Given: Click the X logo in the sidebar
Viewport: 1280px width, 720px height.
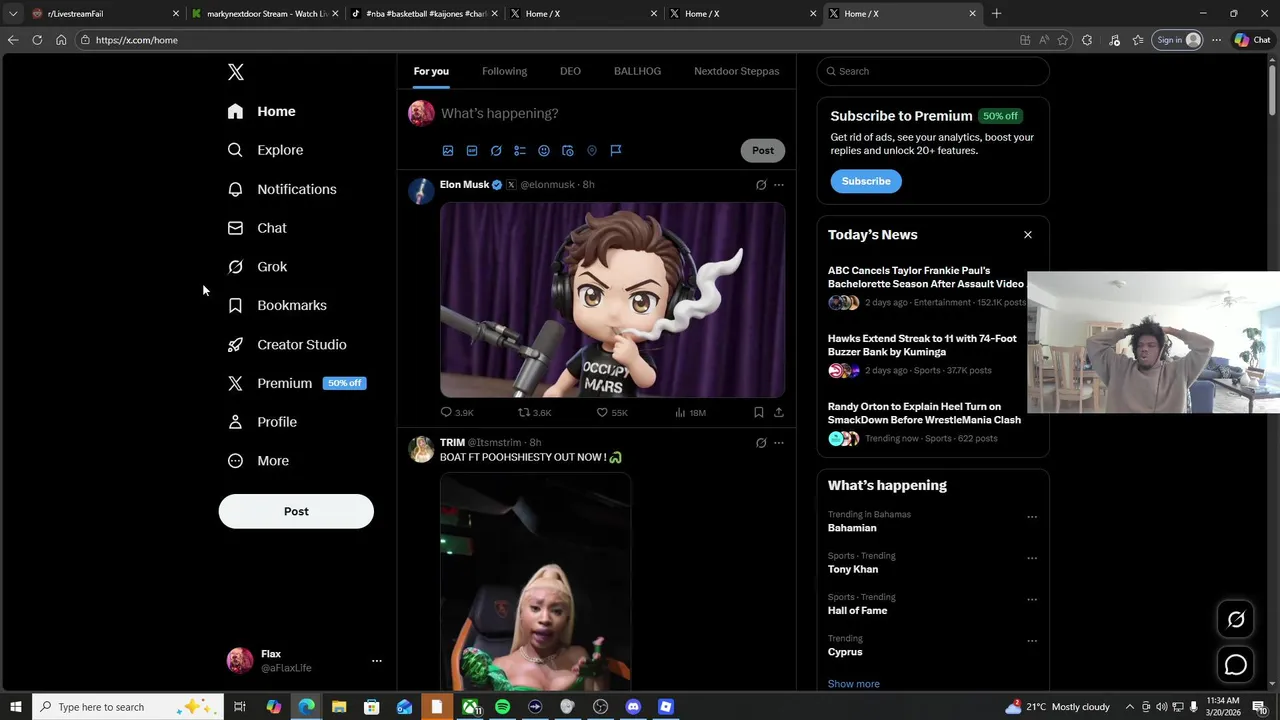Looking at the screenshot, I should click(x=236, y=72).
